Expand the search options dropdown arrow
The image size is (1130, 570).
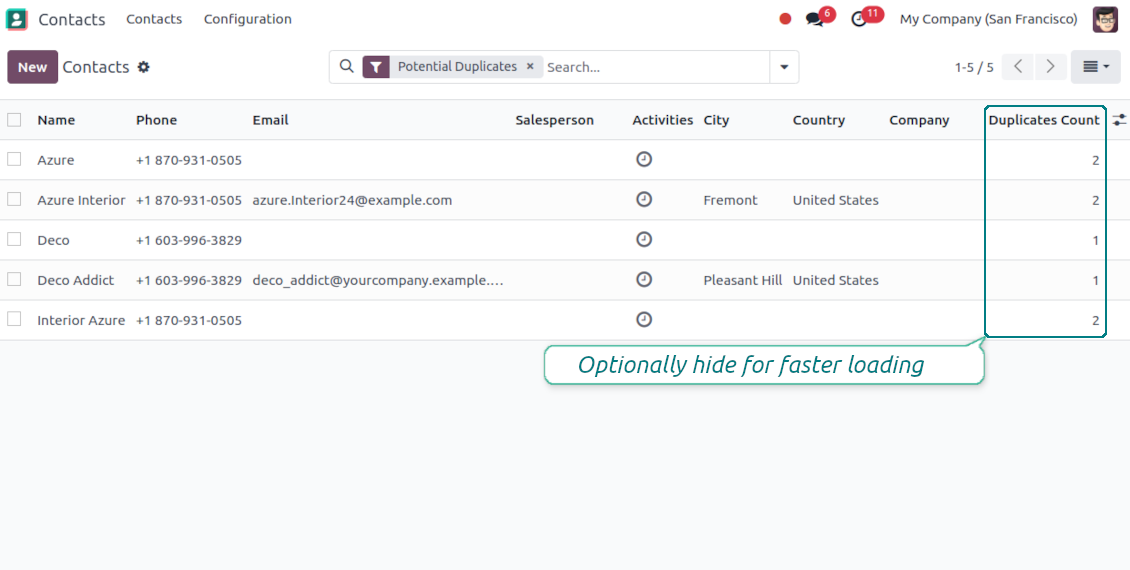click(784, 67)
